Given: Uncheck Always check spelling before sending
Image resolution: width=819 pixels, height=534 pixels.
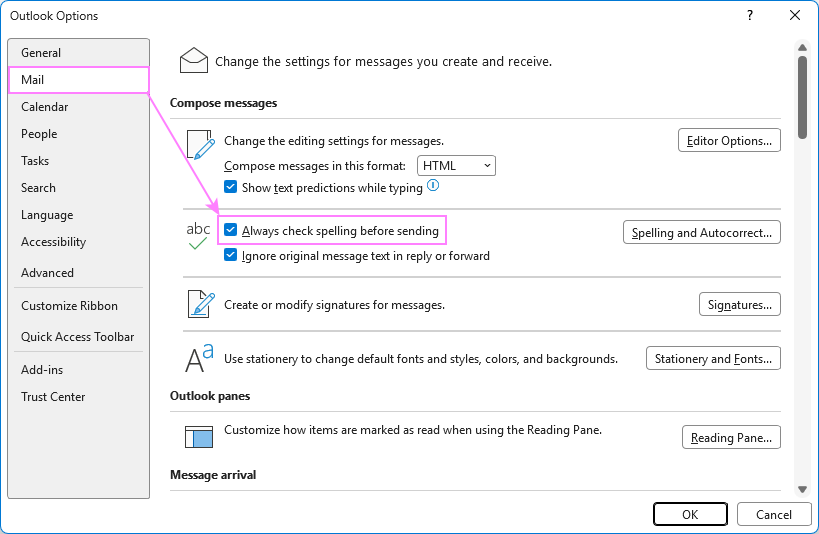Looking at the screenshot, I should [230, 230].
